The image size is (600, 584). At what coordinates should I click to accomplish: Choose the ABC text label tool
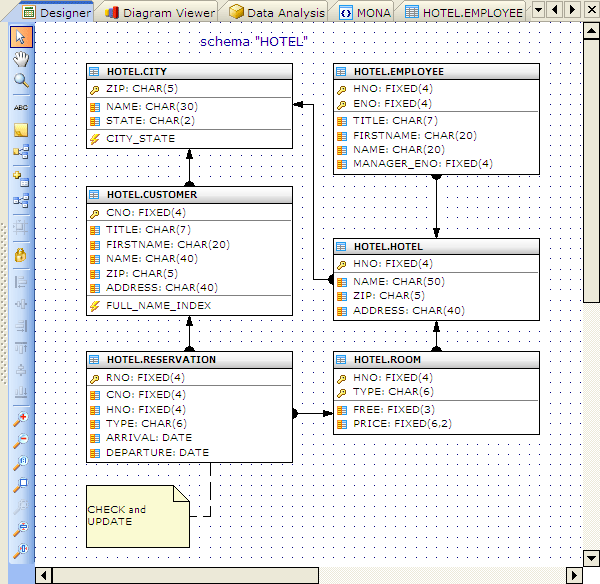point(21,106)
